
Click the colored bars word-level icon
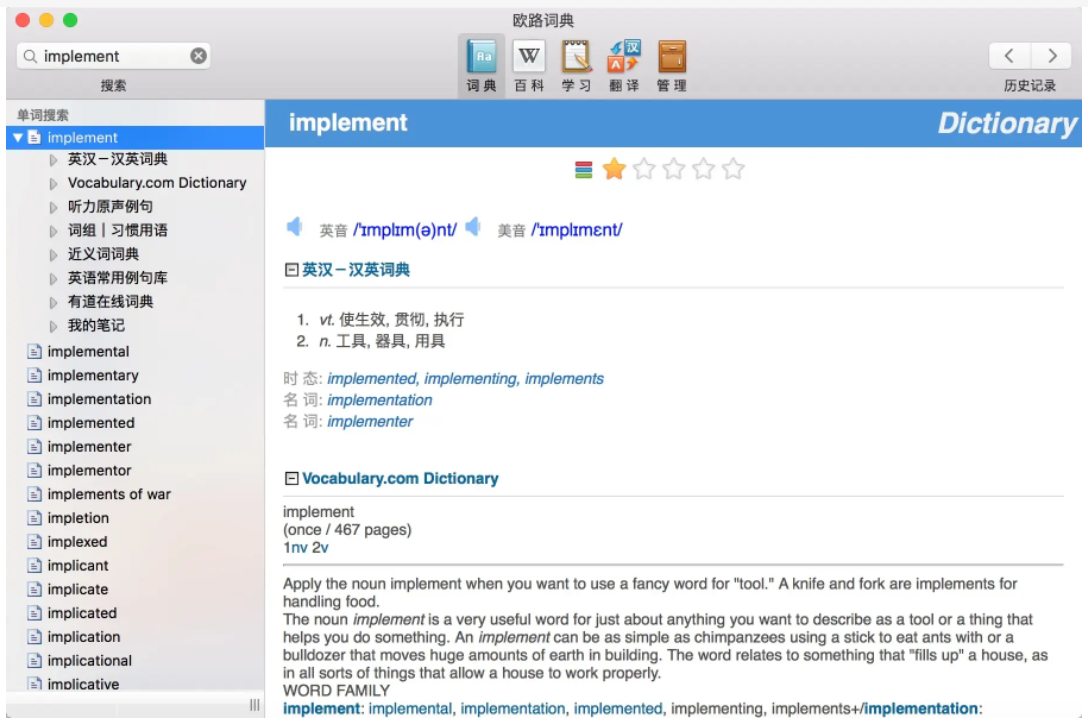tap(584, 169)
